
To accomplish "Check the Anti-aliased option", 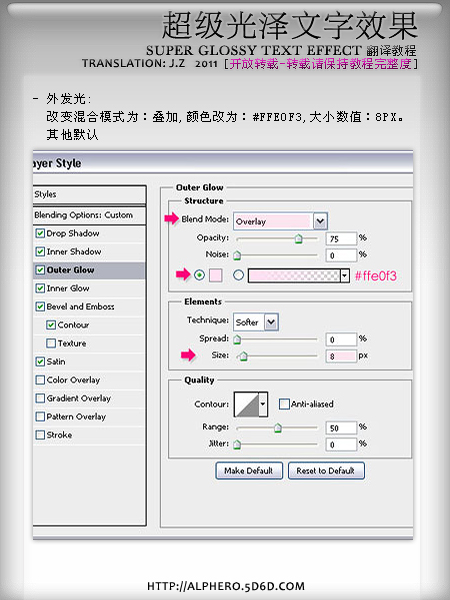I will pyautogui.click(x=284, y=404).
